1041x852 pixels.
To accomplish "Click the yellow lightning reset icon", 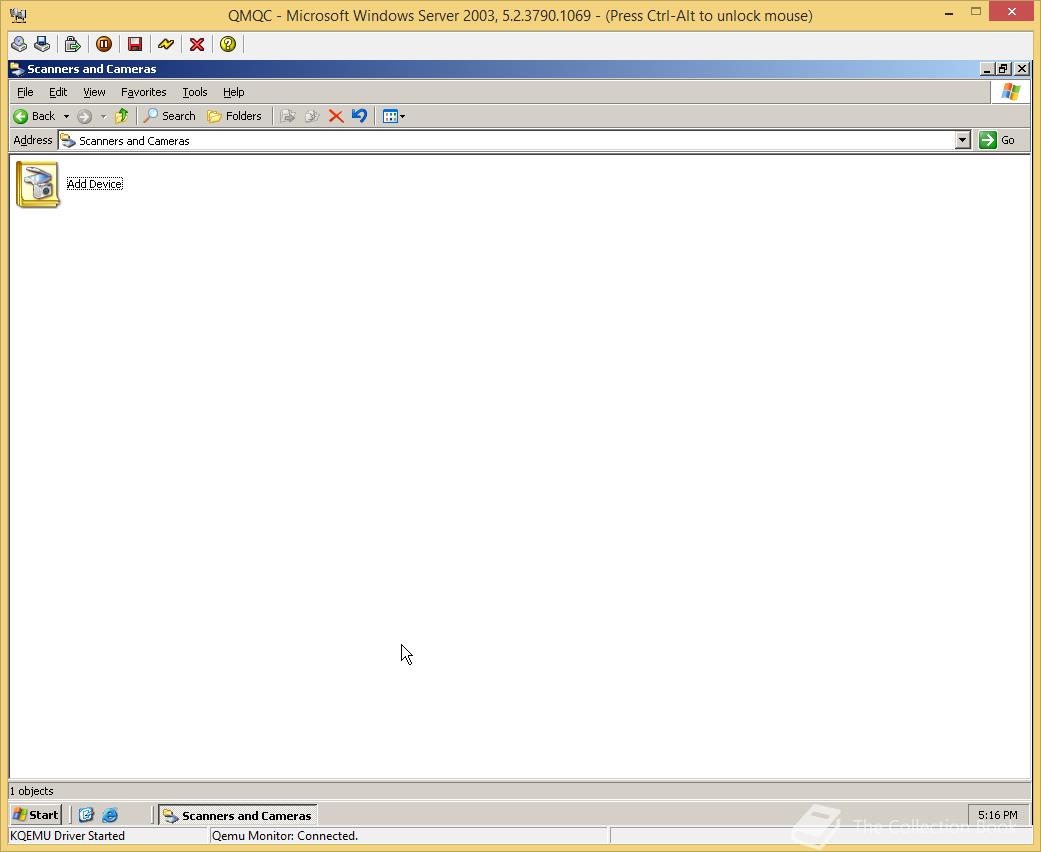I will tap(166, 44).
